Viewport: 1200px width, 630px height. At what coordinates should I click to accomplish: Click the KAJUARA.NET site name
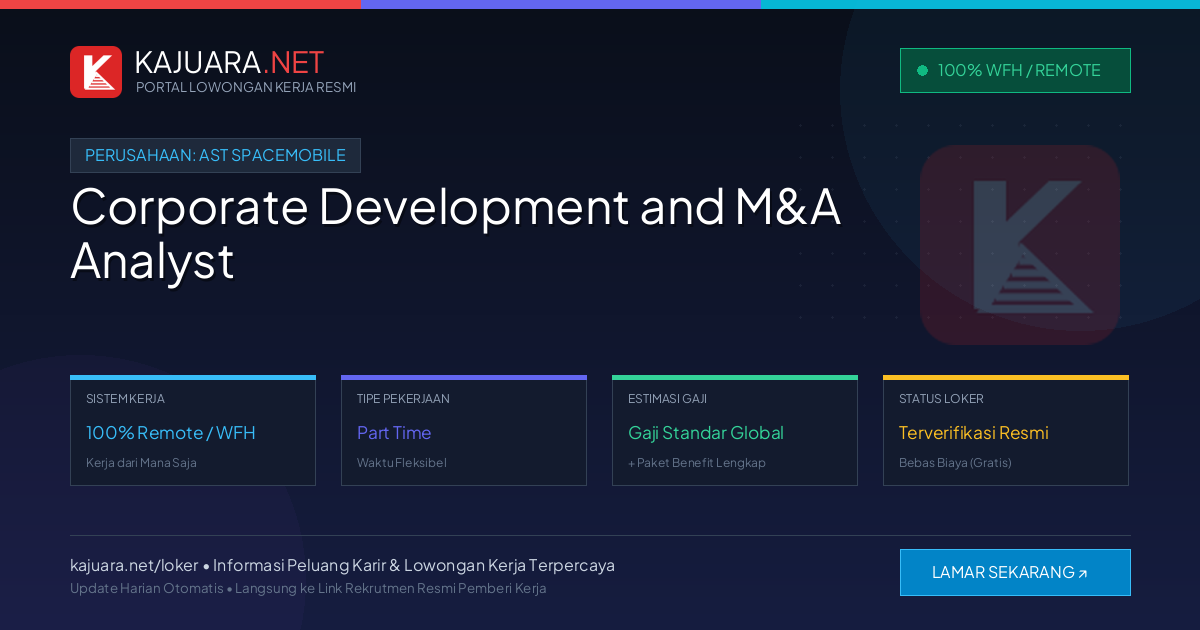coord(230,62)
